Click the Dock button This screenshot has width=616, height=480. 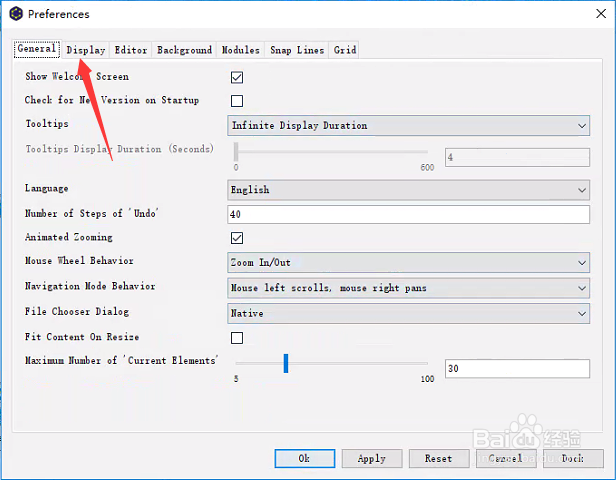pos(573,458)
